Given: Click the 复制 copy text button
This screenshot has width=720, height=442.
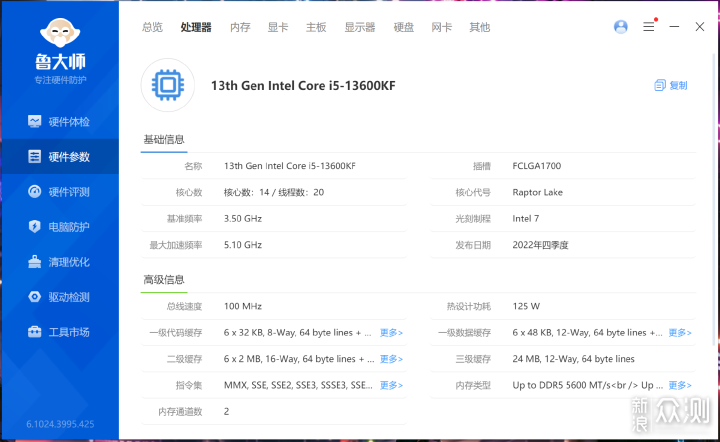Looking at the screenshot, I should coord(678,85).
